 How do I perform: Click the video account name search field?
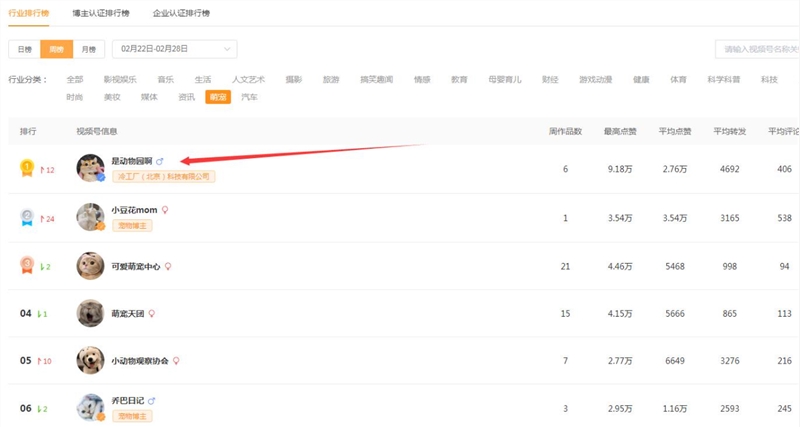point(758,50)
